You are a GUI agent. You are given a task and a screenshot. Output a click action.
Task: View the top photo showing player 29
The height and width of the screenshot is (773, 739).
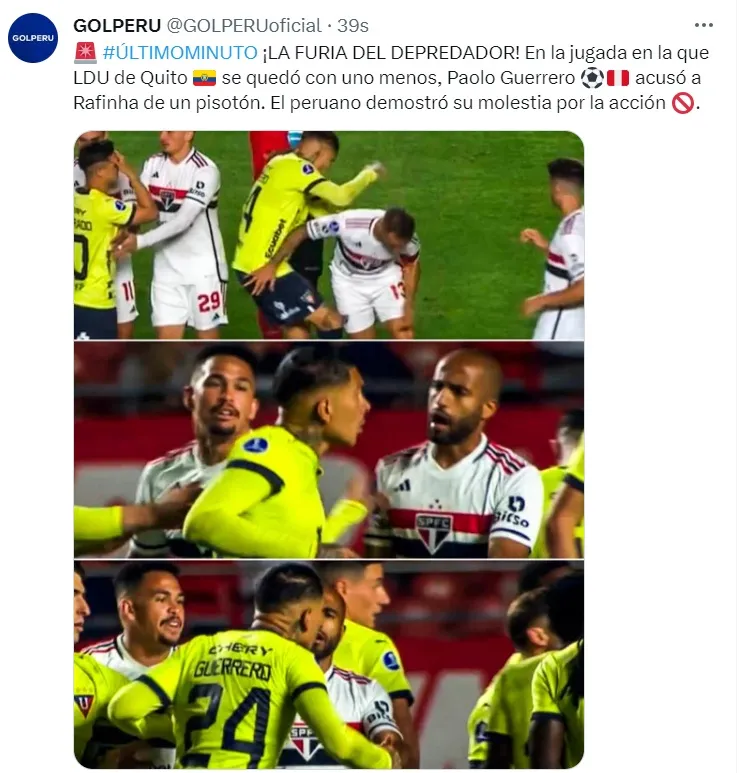coord(329,235)
